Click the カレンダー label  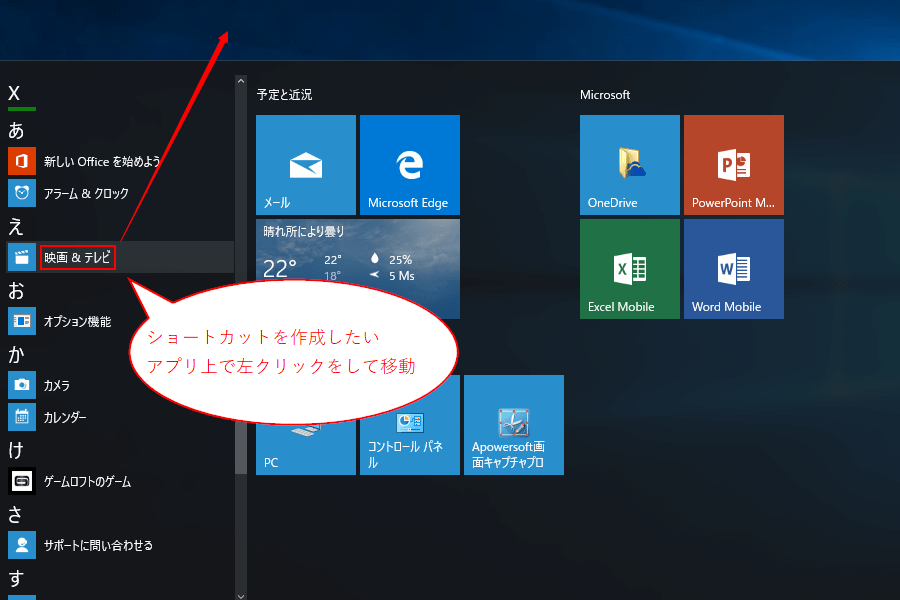[x=65, y=417]
